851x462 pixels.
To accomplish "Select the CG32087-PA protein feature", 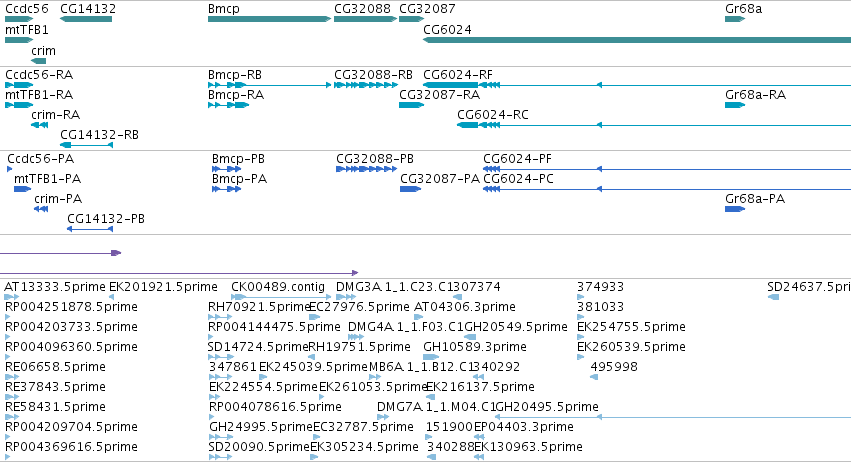I will [410, 189].
